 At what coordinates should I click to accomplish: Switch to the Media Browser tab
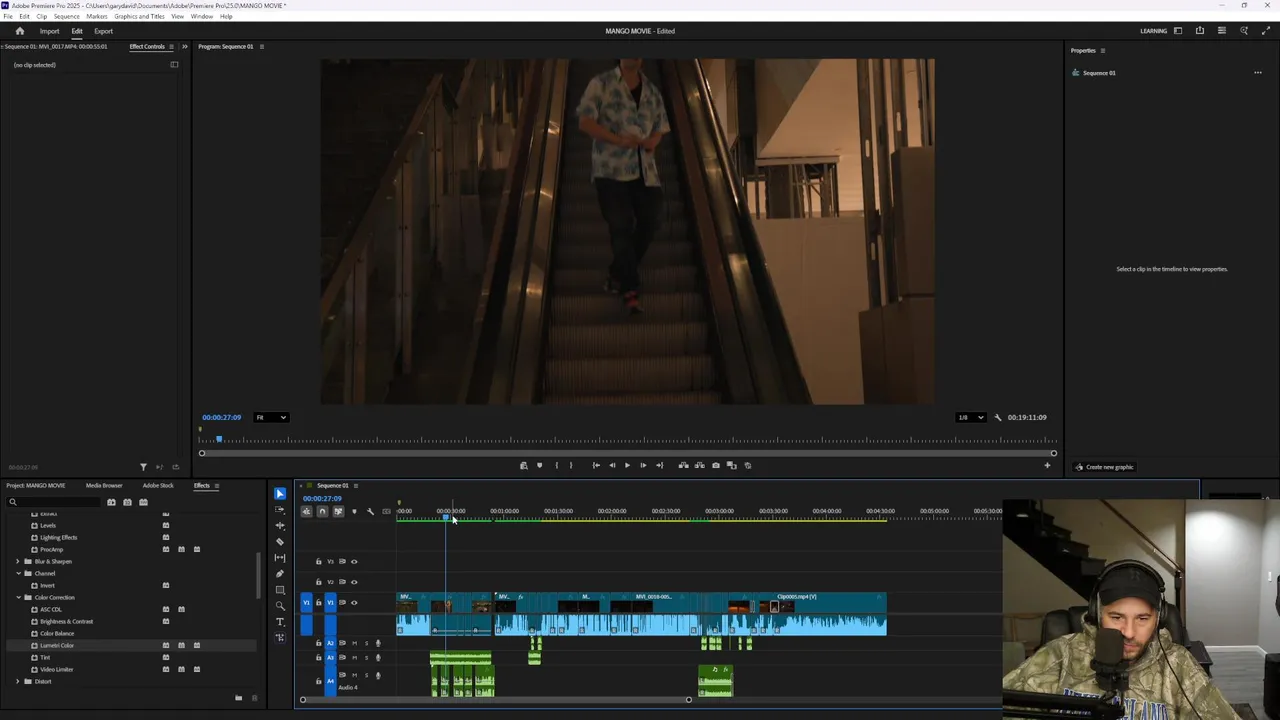pos(104,486)
